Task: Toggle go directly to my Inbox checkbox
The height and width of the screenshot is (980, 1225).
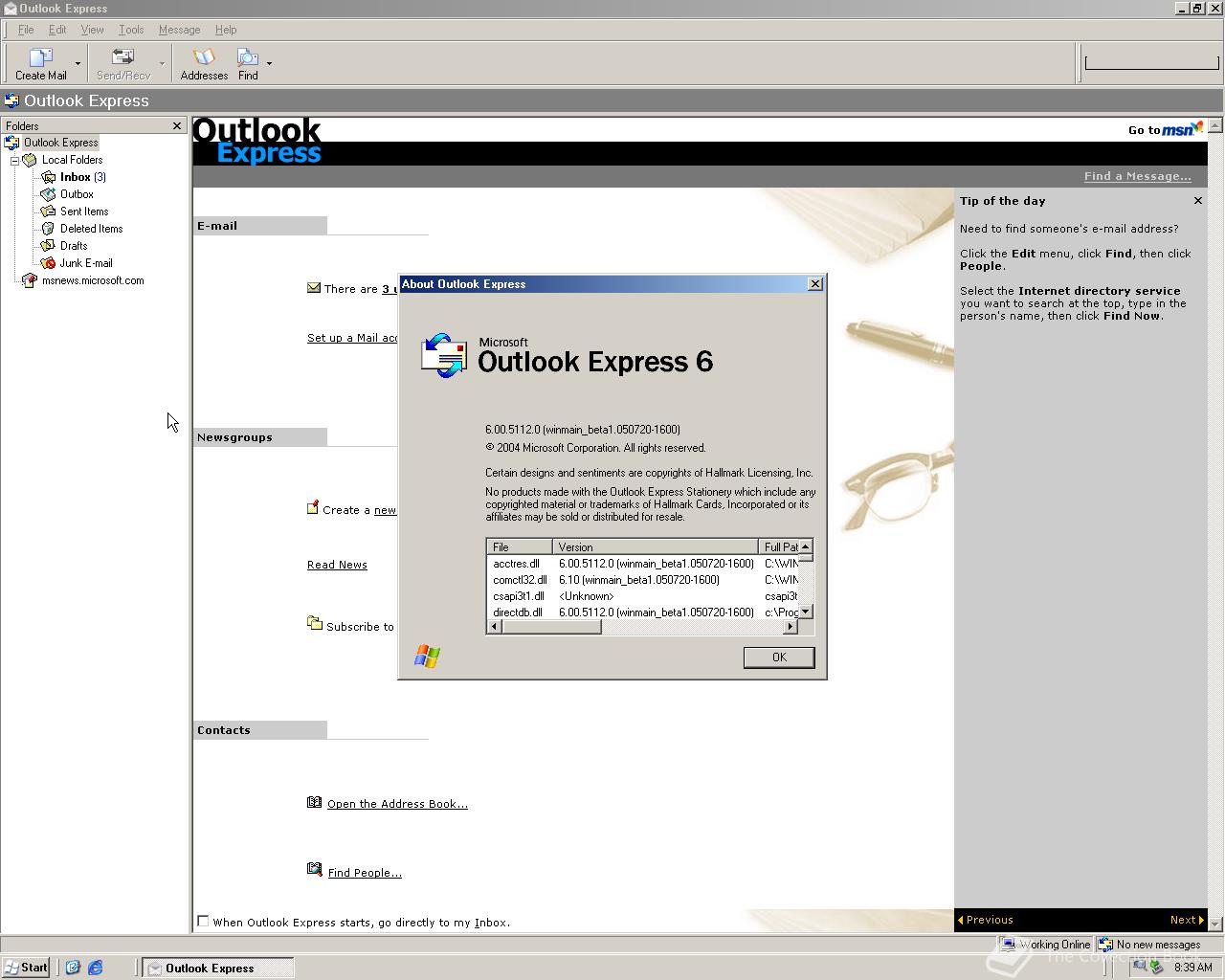Action: [203, 921]
